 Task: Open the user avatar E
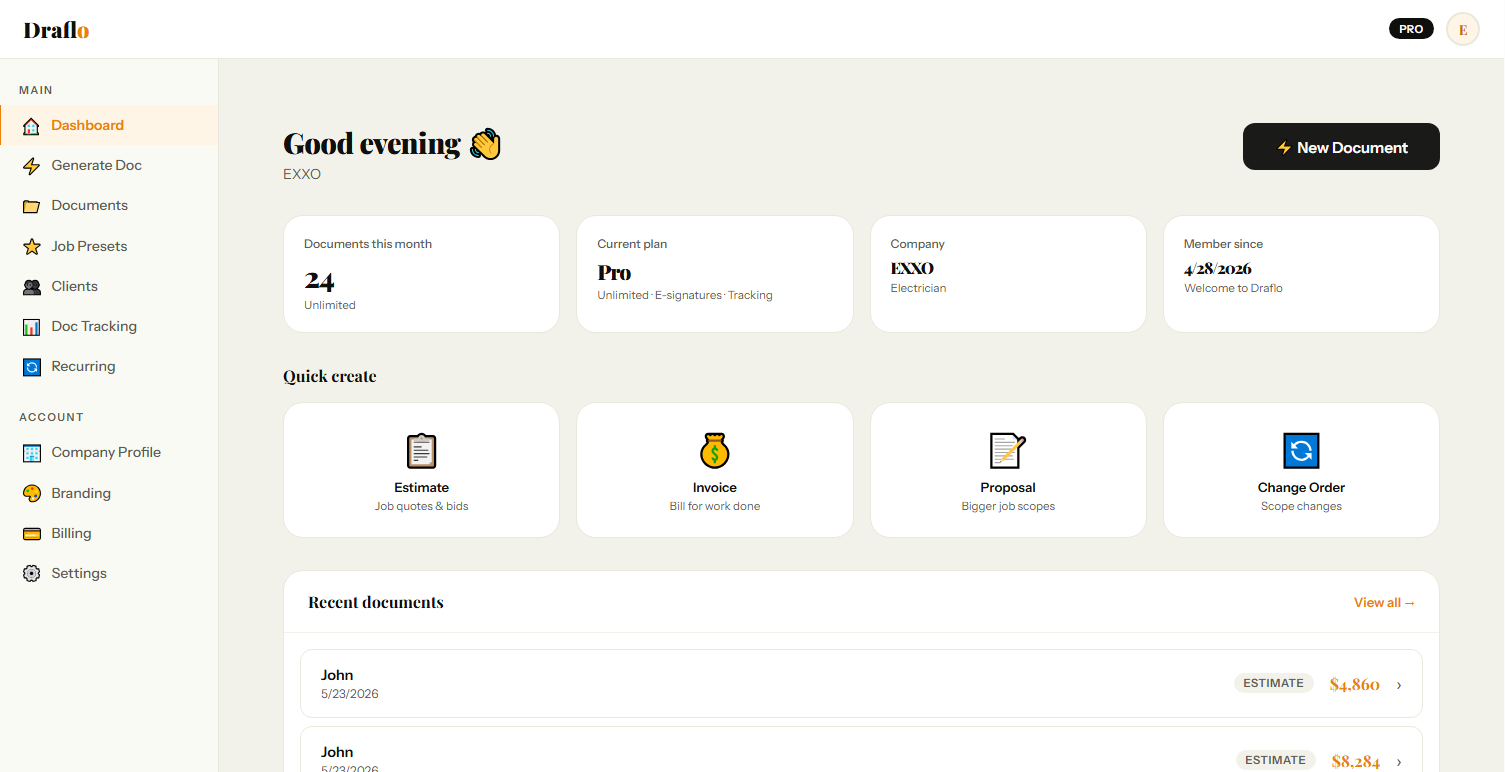1463,29
